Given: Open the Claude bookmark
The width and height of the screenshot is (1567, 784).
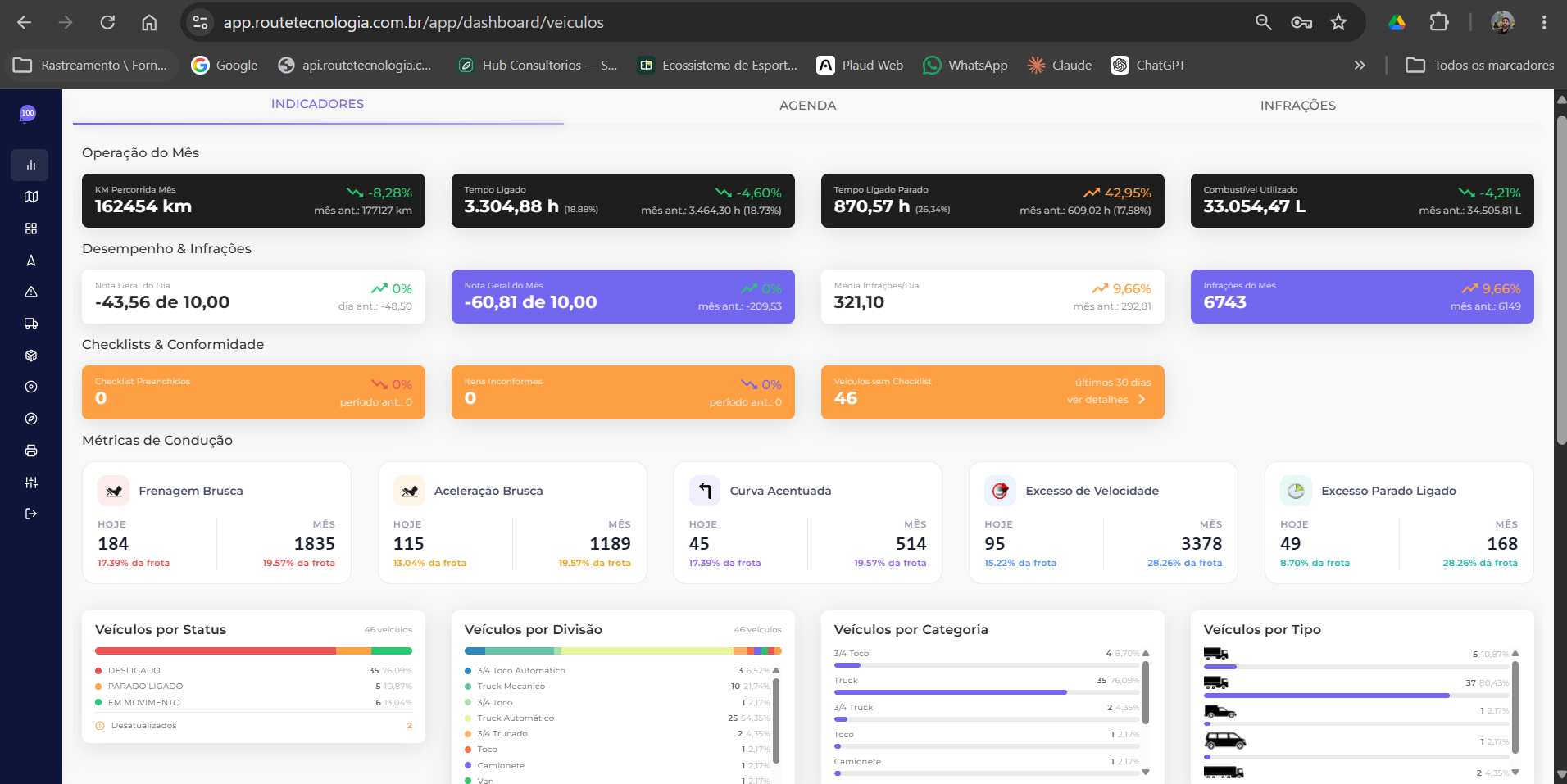Looking at the screenshot, I should point(1060,66).
